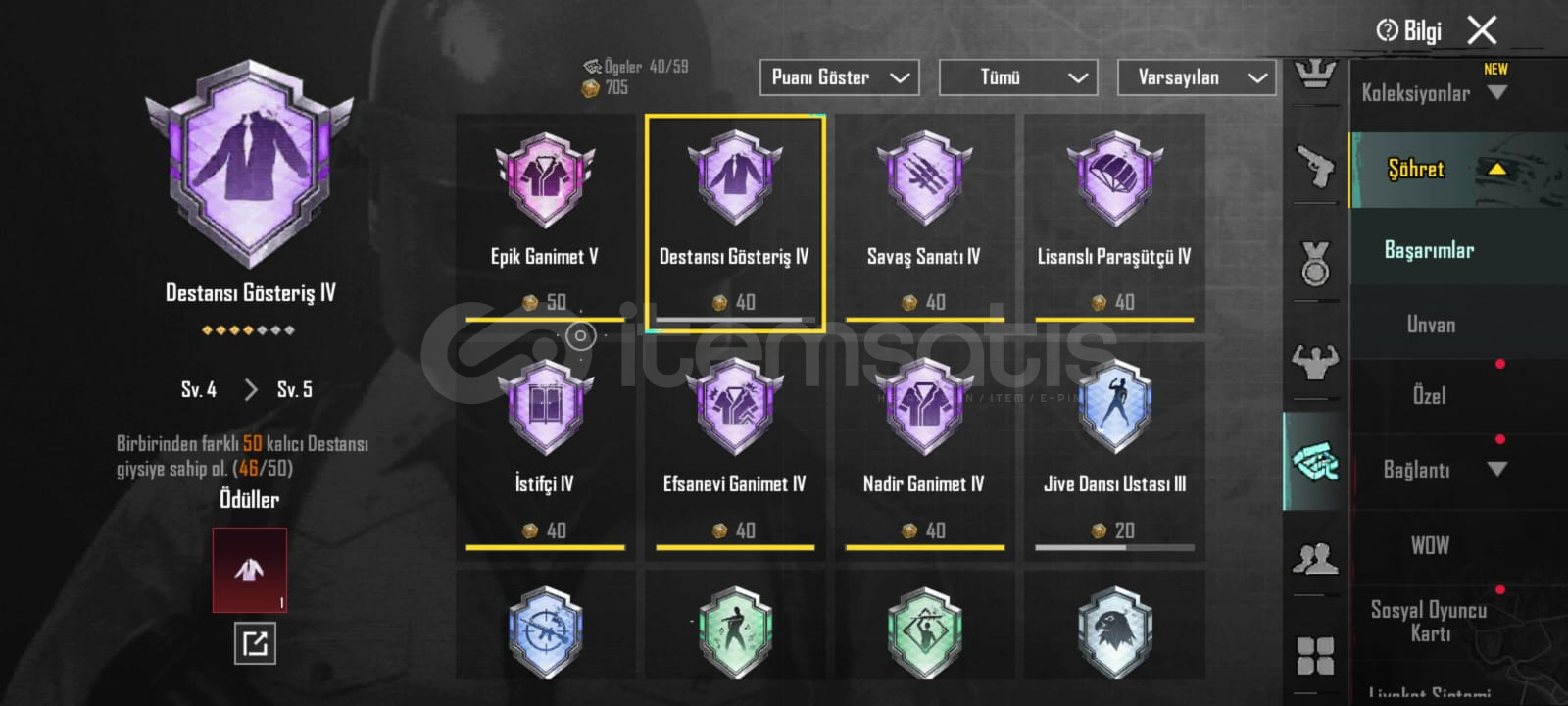Select the Jive Dansı Ustası III badge

tap(1114, 447)
